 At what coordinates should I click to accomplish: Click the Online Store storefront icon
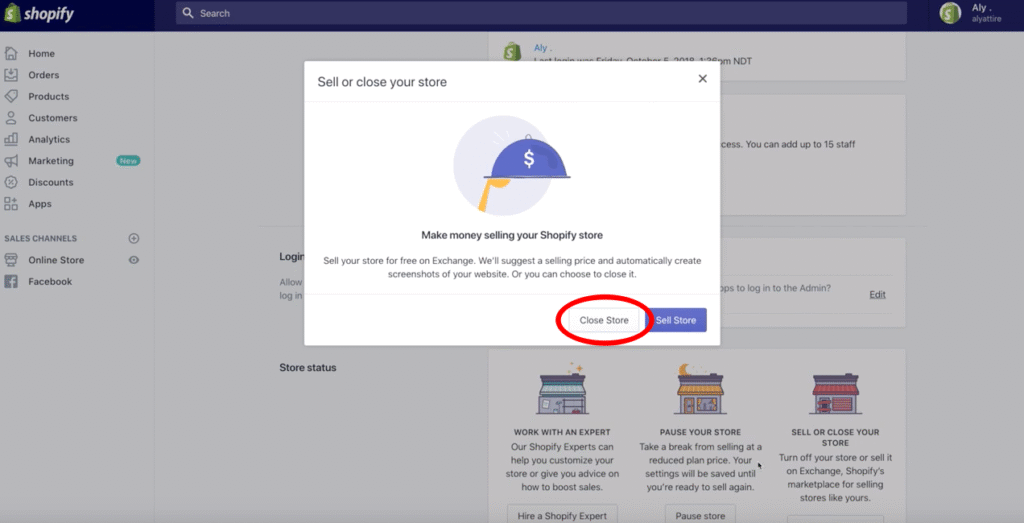tap(11, 260)
